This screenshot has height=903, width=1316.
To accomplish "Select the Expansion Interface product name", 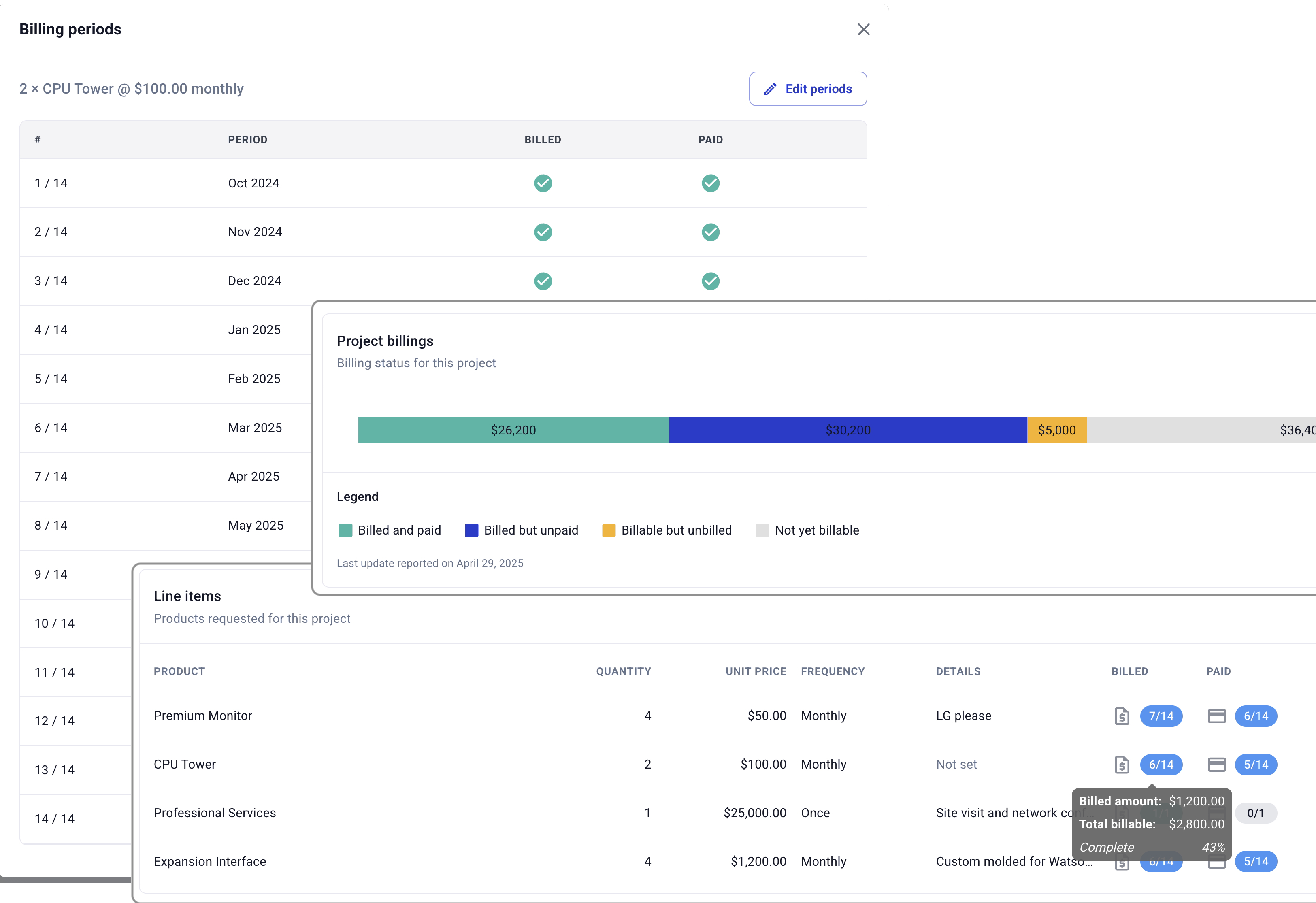I will tap(209, 862).
